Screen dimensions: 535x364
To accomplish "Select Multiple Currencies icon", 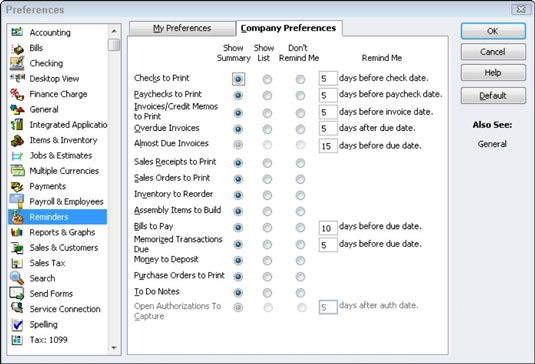I will coord(17,171).
